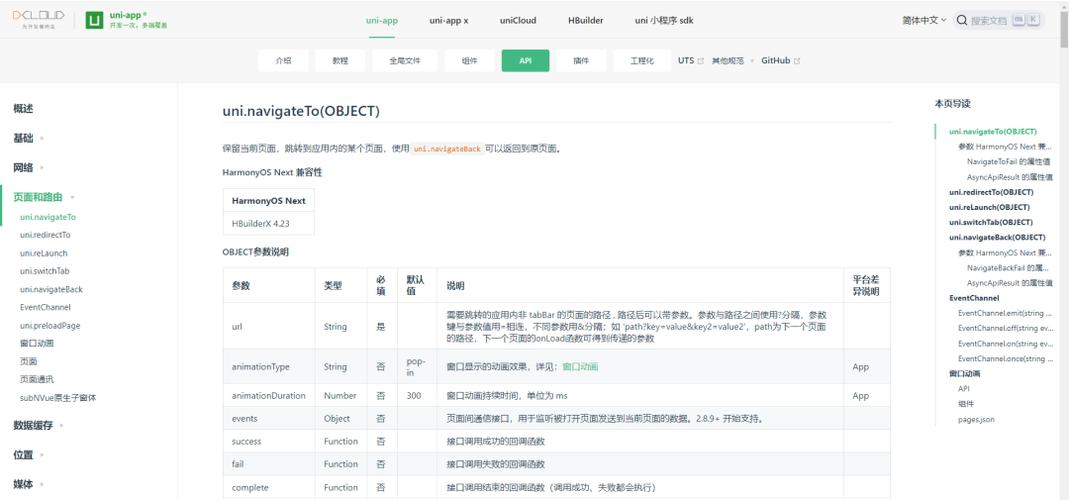Viewport: 1069px width, 500px height.
Task: Switch to the uni-app top tab
Action: (382, 20)
